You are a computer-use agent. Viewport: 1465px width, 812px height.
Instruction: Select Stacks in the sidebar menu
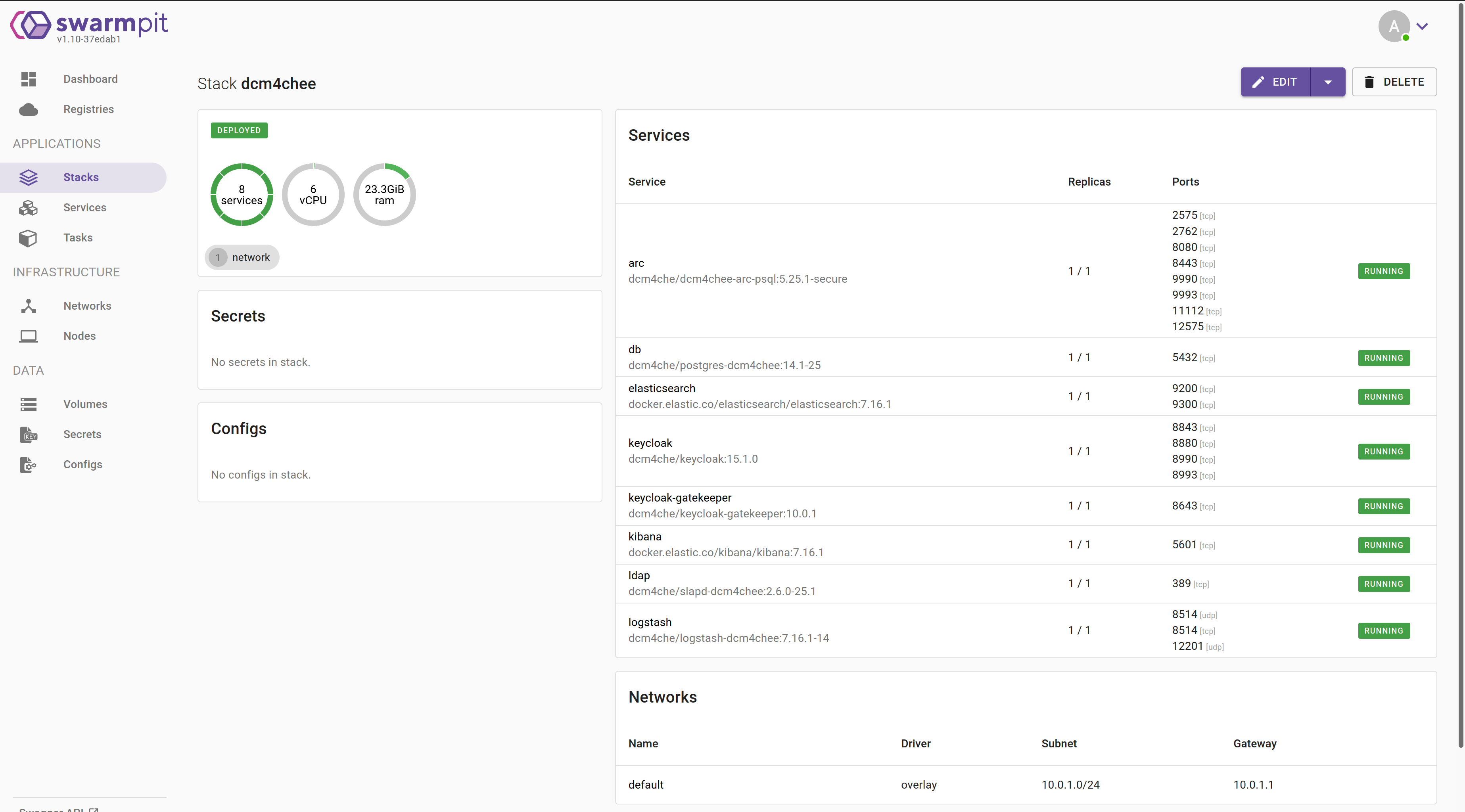click(81, 177)
